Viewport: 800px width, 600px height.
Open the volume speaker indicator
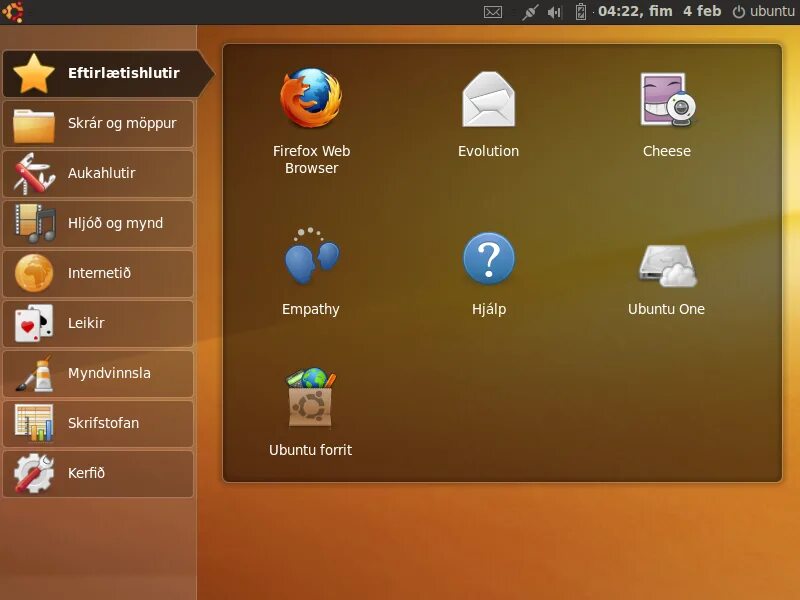tap(554, 12)
